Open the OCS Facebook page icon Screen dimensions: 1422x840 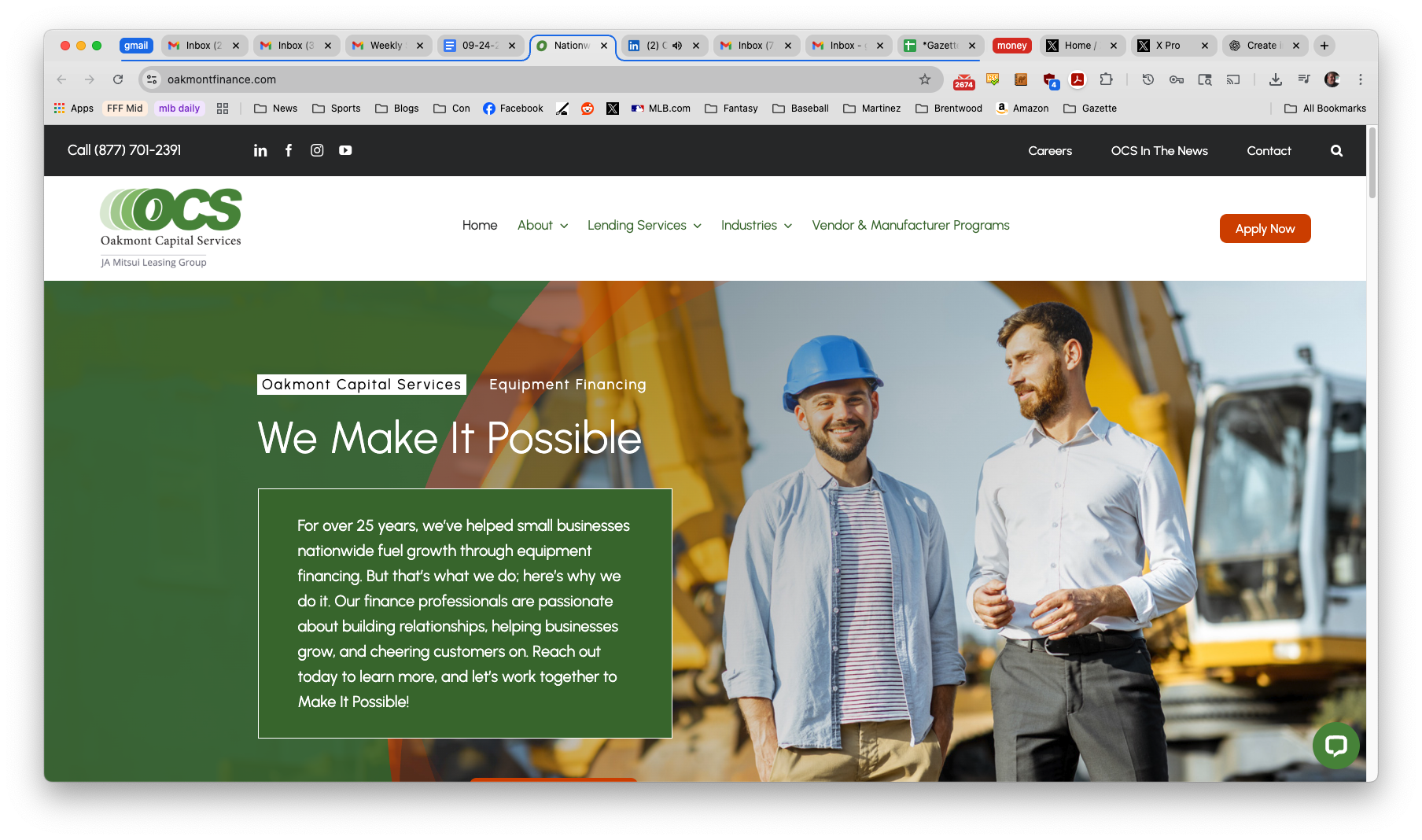[x=289, y=150]
